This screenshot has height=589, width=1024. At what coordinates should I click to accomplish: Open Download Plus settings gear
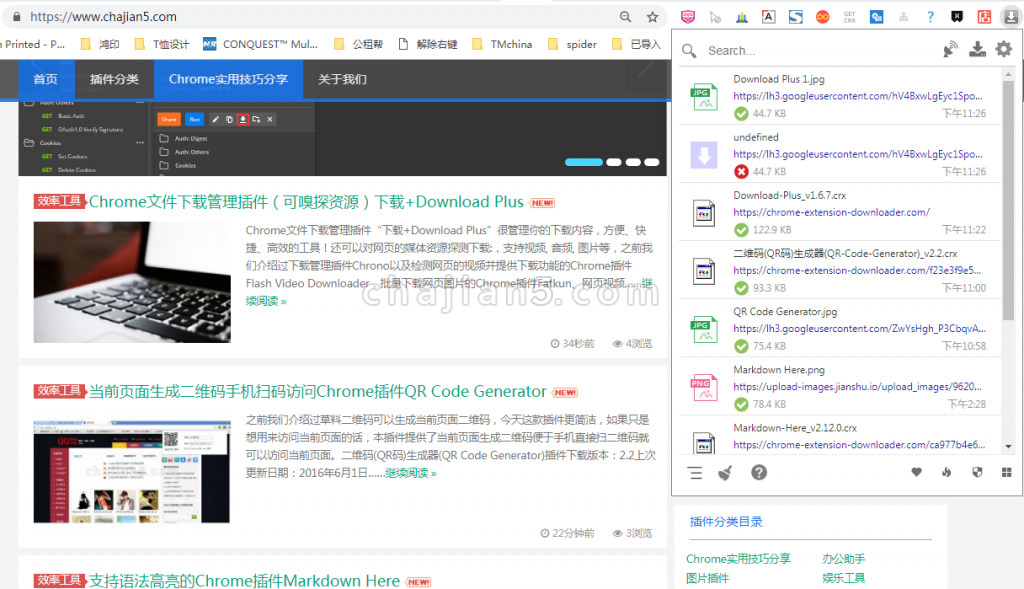tap(1004, 49)
